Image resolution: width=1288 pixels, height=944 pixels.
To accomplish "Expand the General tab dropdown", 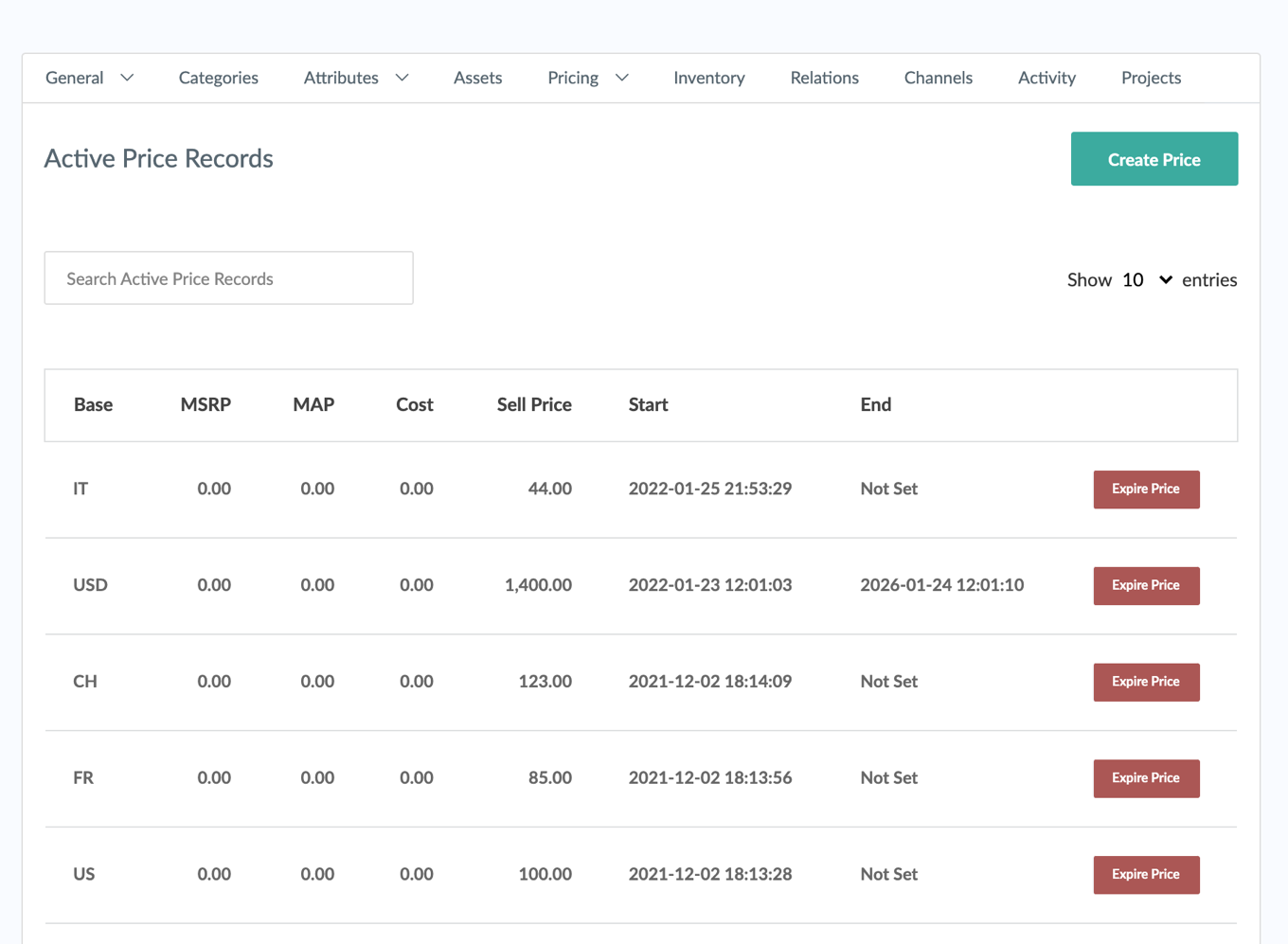I will point(89,78).
